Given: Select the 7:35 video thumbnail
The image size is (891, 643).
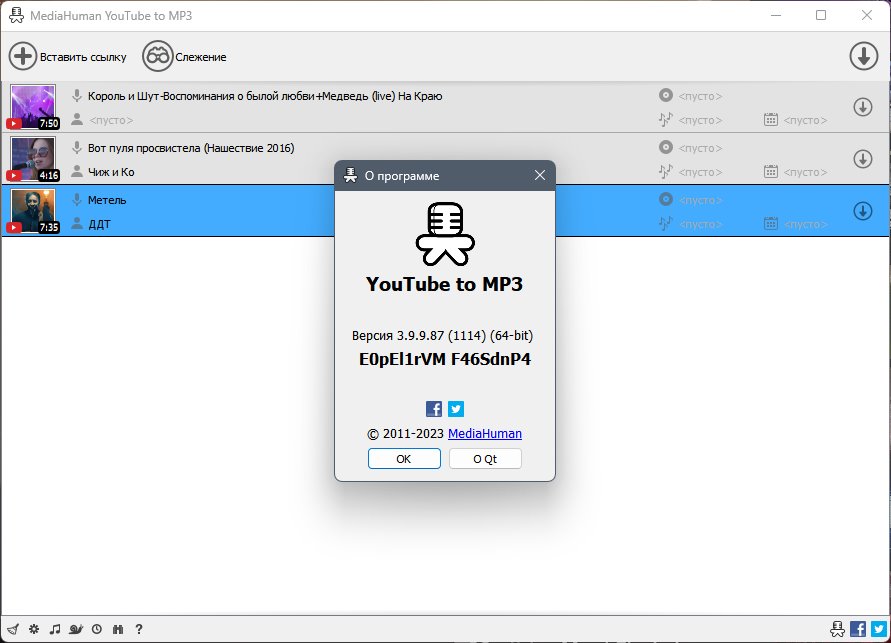Looking at the screenshot, I should [34, 211].
